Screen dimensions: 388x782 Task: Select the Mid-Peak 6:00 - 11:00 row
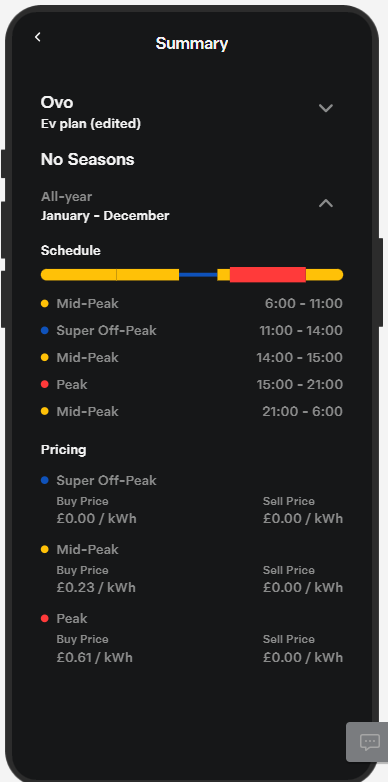point(192,303)
